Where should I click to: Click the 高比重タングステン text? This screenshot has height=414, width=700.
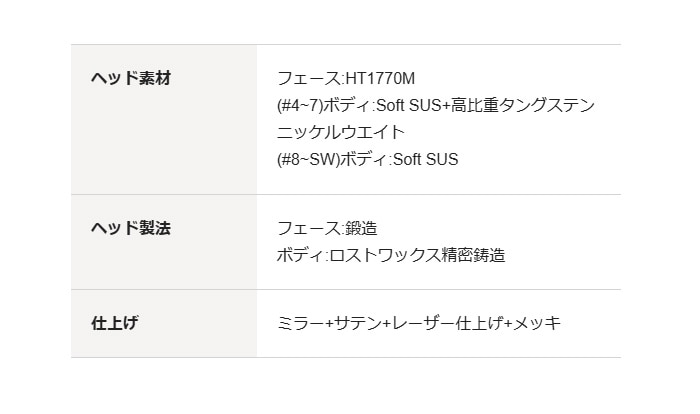523,105
